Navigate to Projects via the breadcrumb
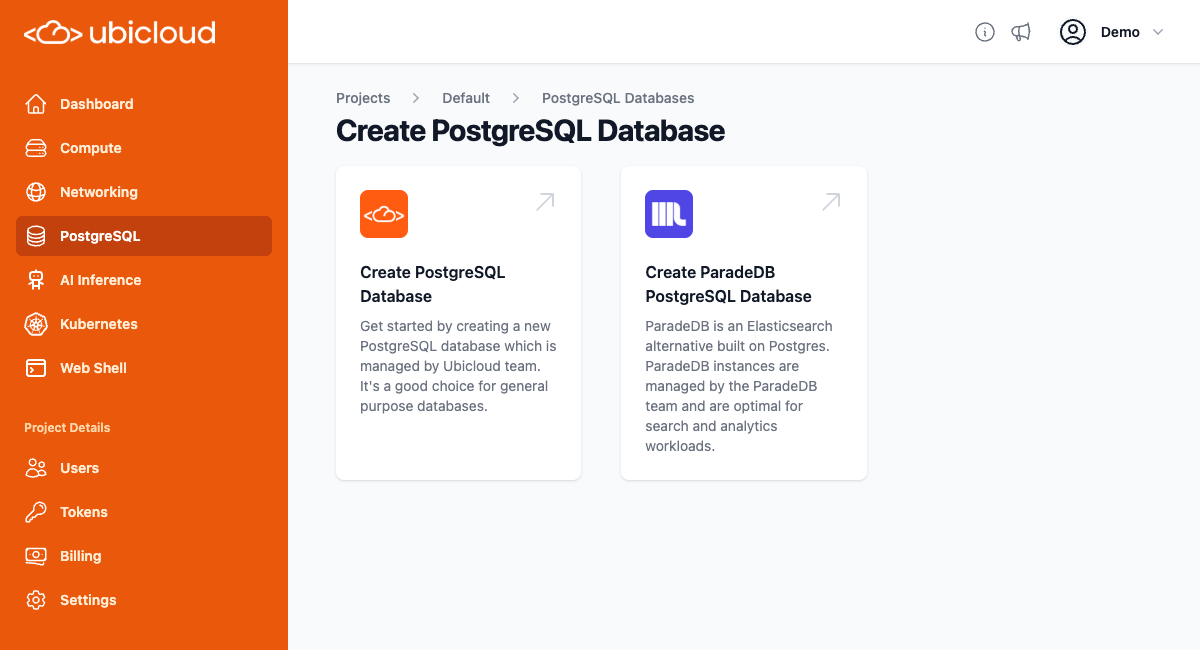1200x650 pixels. 363,97
